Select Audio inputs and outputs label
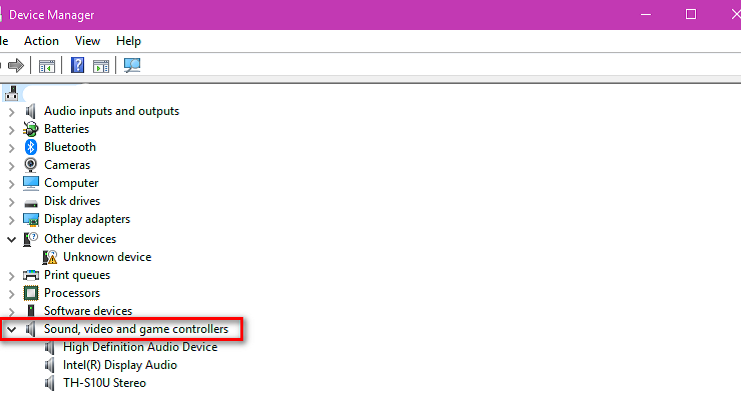The height and width of the screenshot is (400, 741). click(112, 111)
